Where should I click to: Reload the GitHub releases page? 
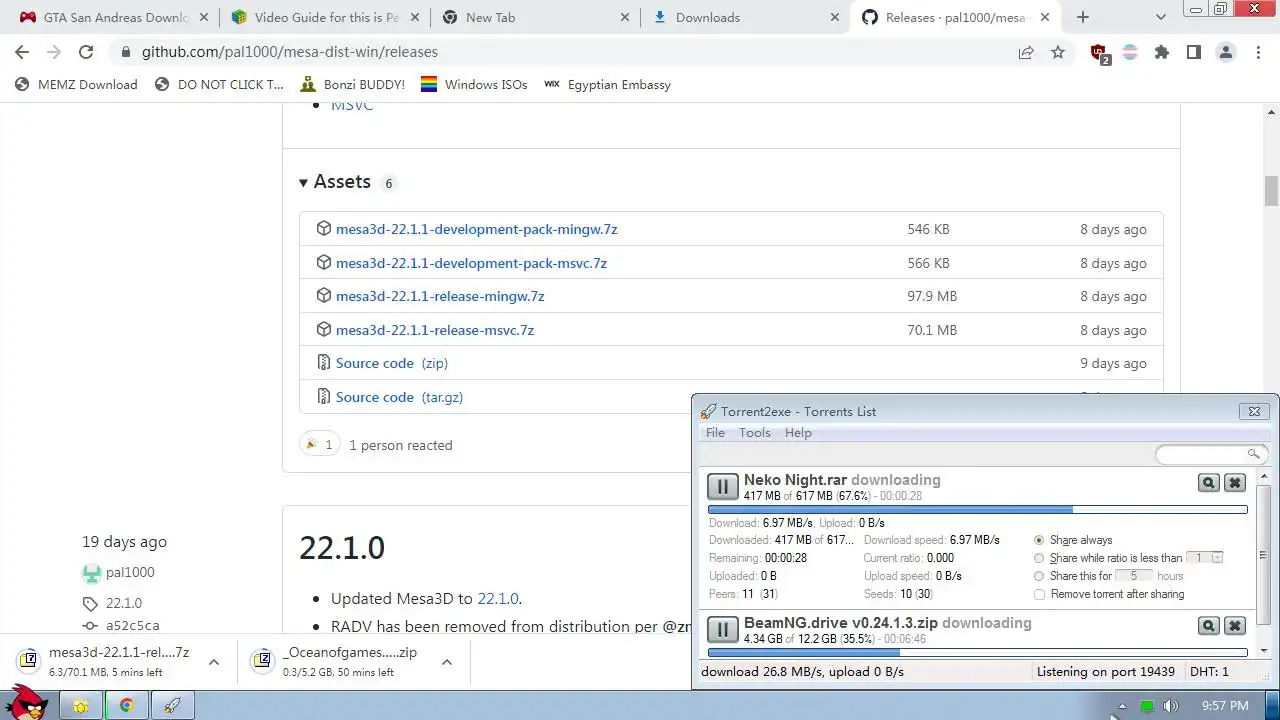tap(86, 52)
